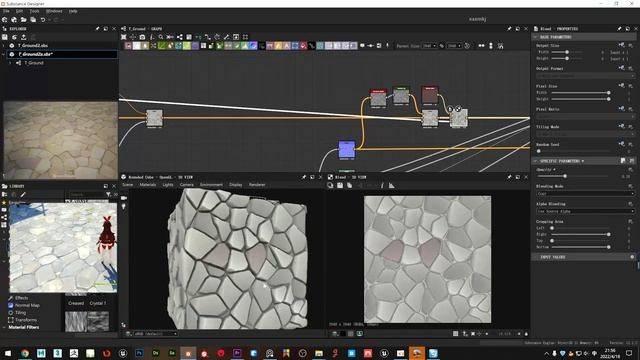Viewport: 640px width, 360px height.
Task: Select the Blend node with icons above it
Action: coord(459,118)
